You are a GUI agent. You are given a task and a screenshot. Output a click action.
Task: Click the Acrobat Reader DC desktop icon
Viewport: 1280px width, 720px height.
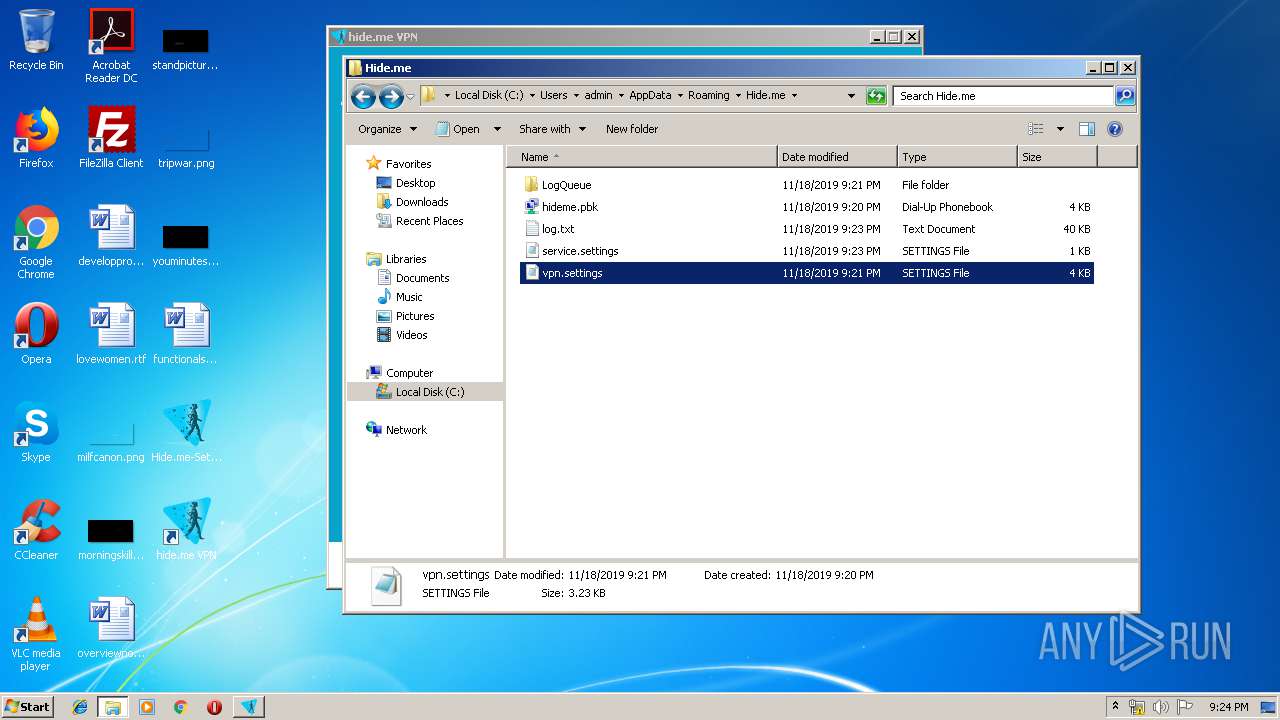click(x=111, y=46)
